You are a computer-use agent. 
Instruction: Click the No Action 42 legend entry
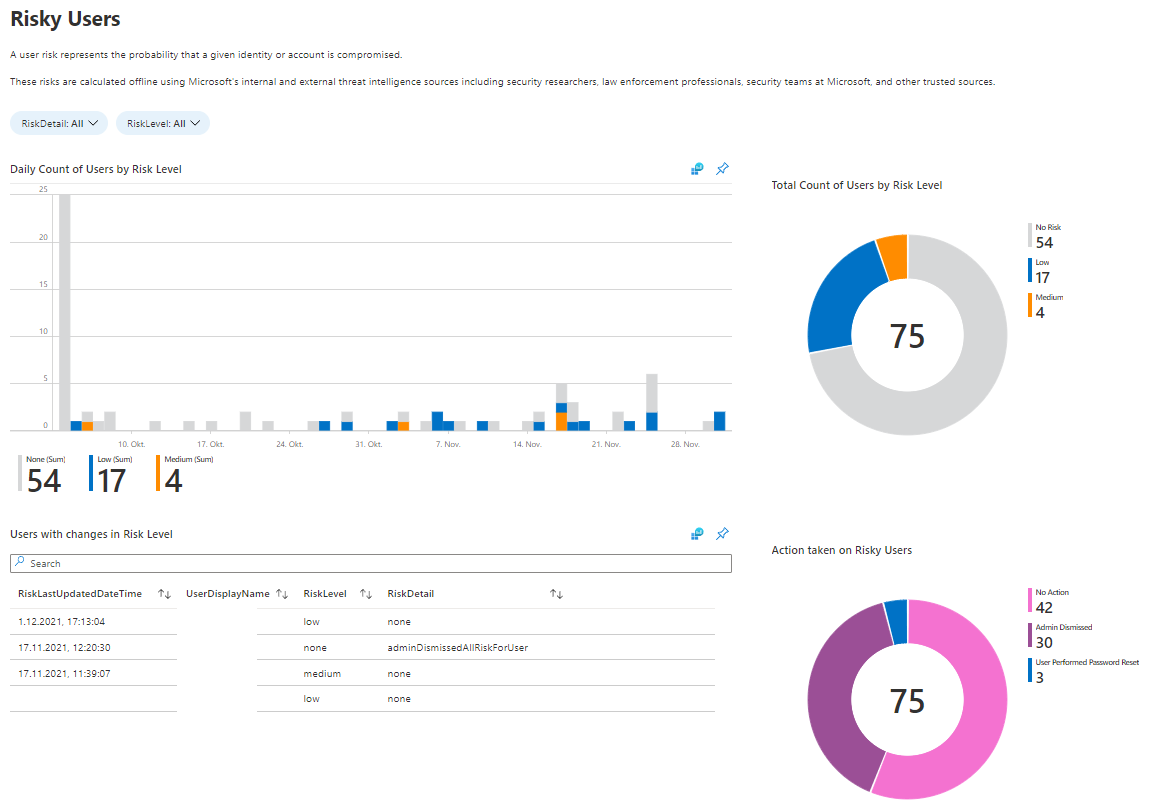pos(1049,601)
